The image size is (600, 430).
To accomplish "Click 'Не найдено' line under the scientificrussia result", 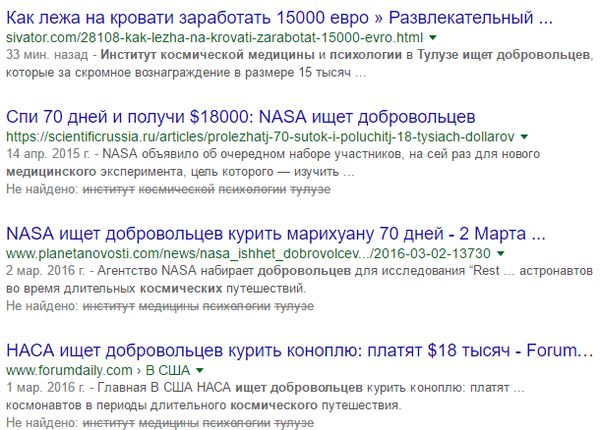I will pyautogui.click(x=41, y=188).
